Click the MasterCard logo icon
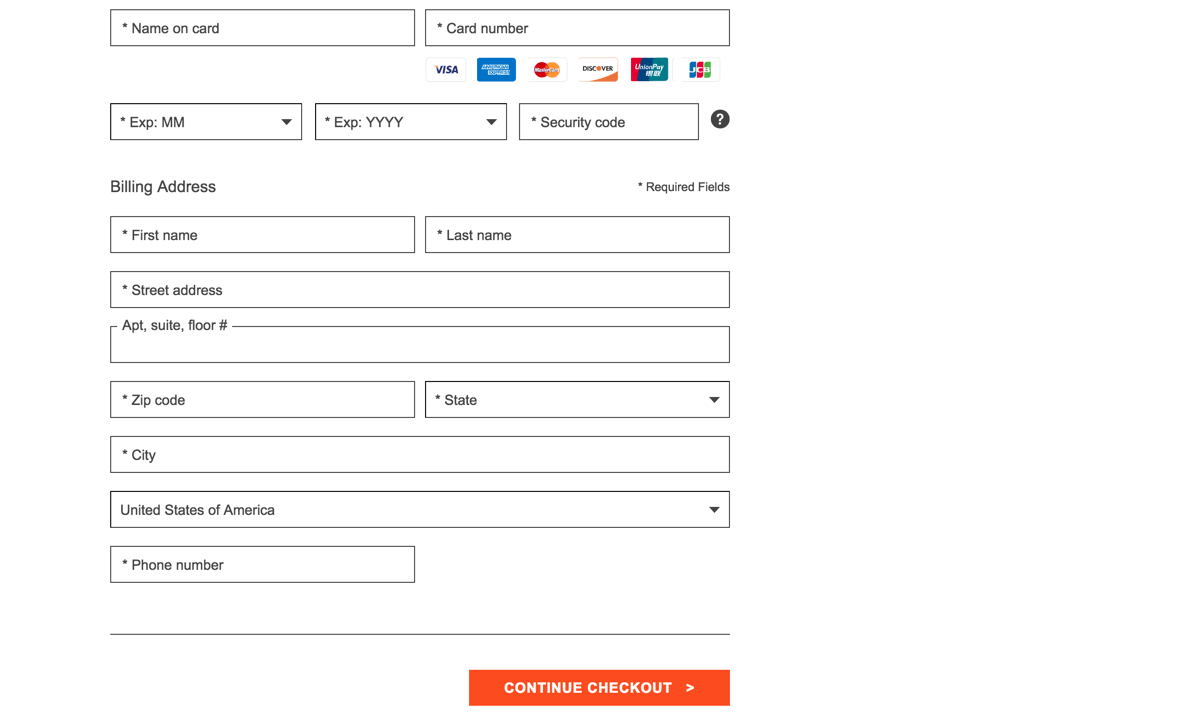 pyautogui.click(x=547, y=69)
